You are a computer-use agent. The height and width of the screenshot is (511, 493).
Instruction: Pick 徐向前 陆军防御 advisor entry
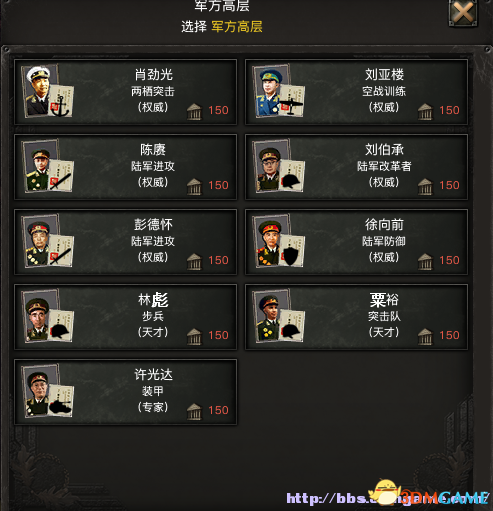(x=356, y=242)
